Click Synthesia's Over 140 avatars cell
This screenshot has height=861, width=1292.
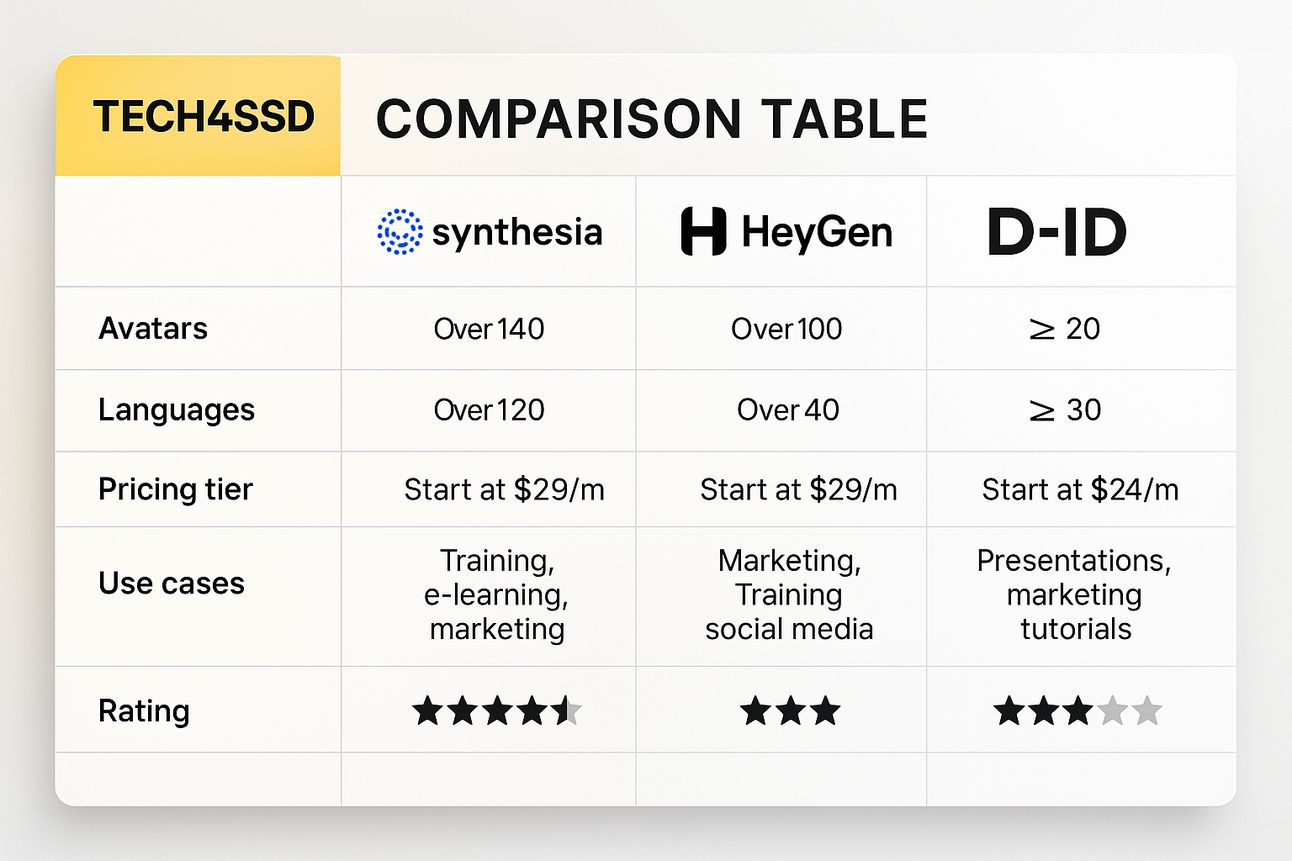click(489, 329)
